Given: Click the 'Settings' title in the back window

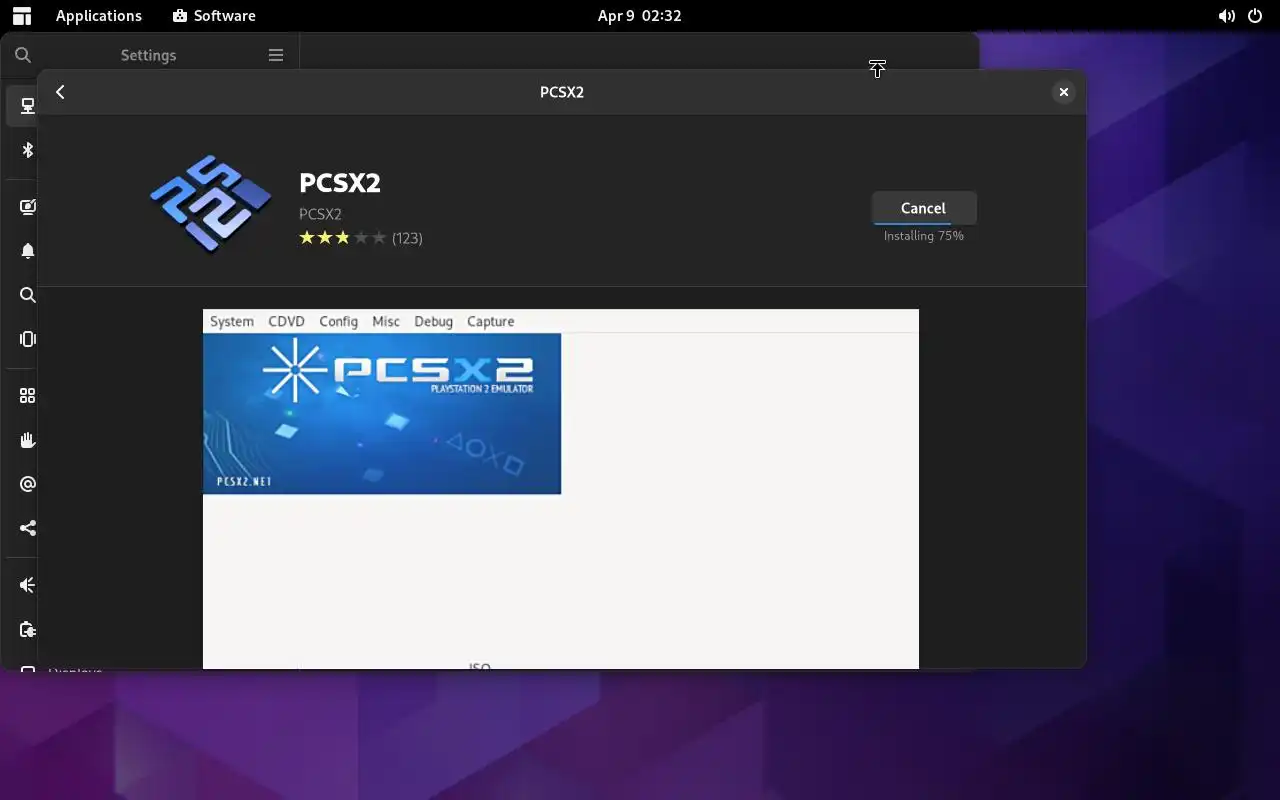Looking at the screenshot, I should [x=148, y=55].
